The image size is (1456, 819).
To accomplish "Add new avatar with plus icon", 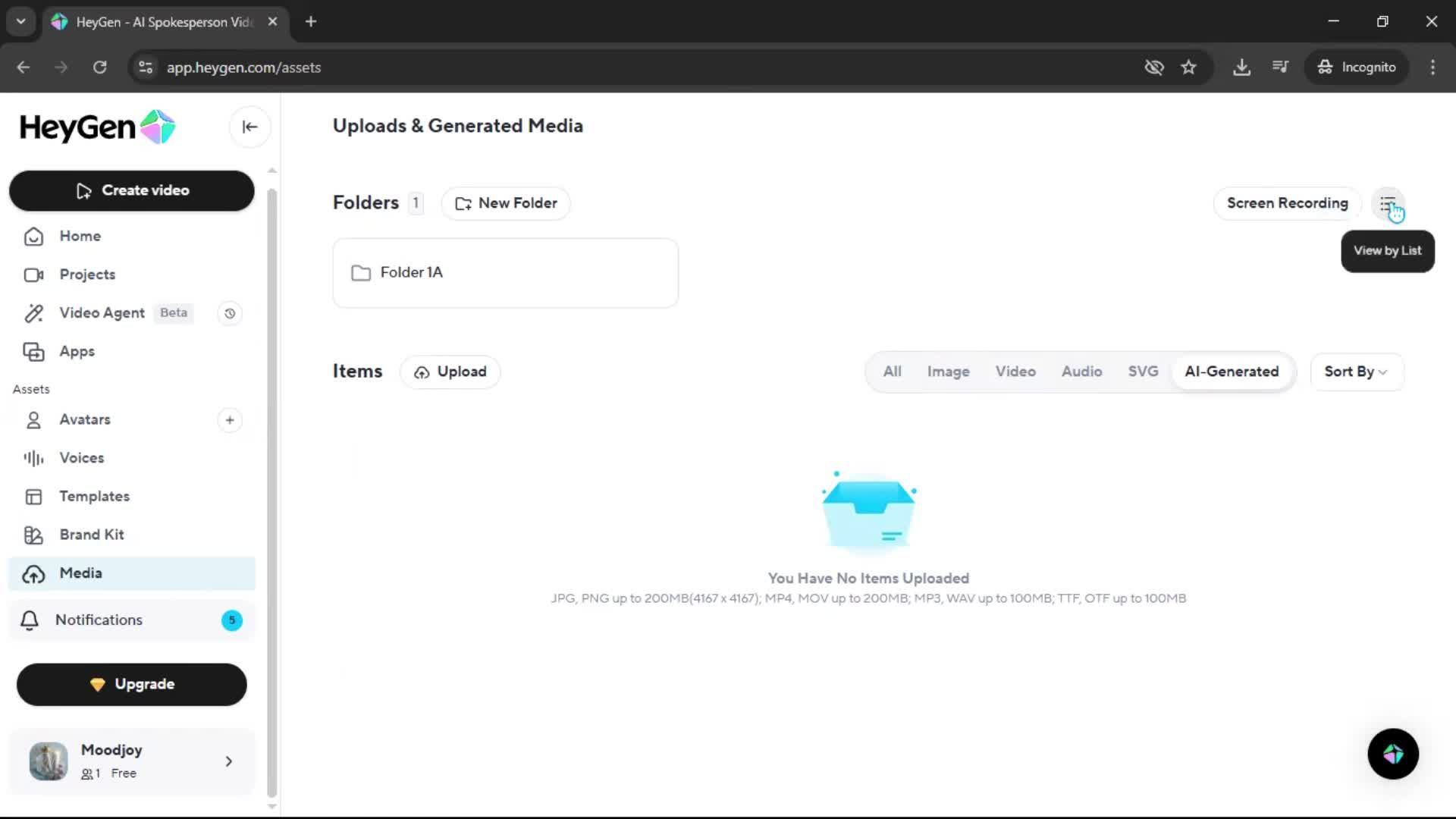I will (x=230, y=420).
